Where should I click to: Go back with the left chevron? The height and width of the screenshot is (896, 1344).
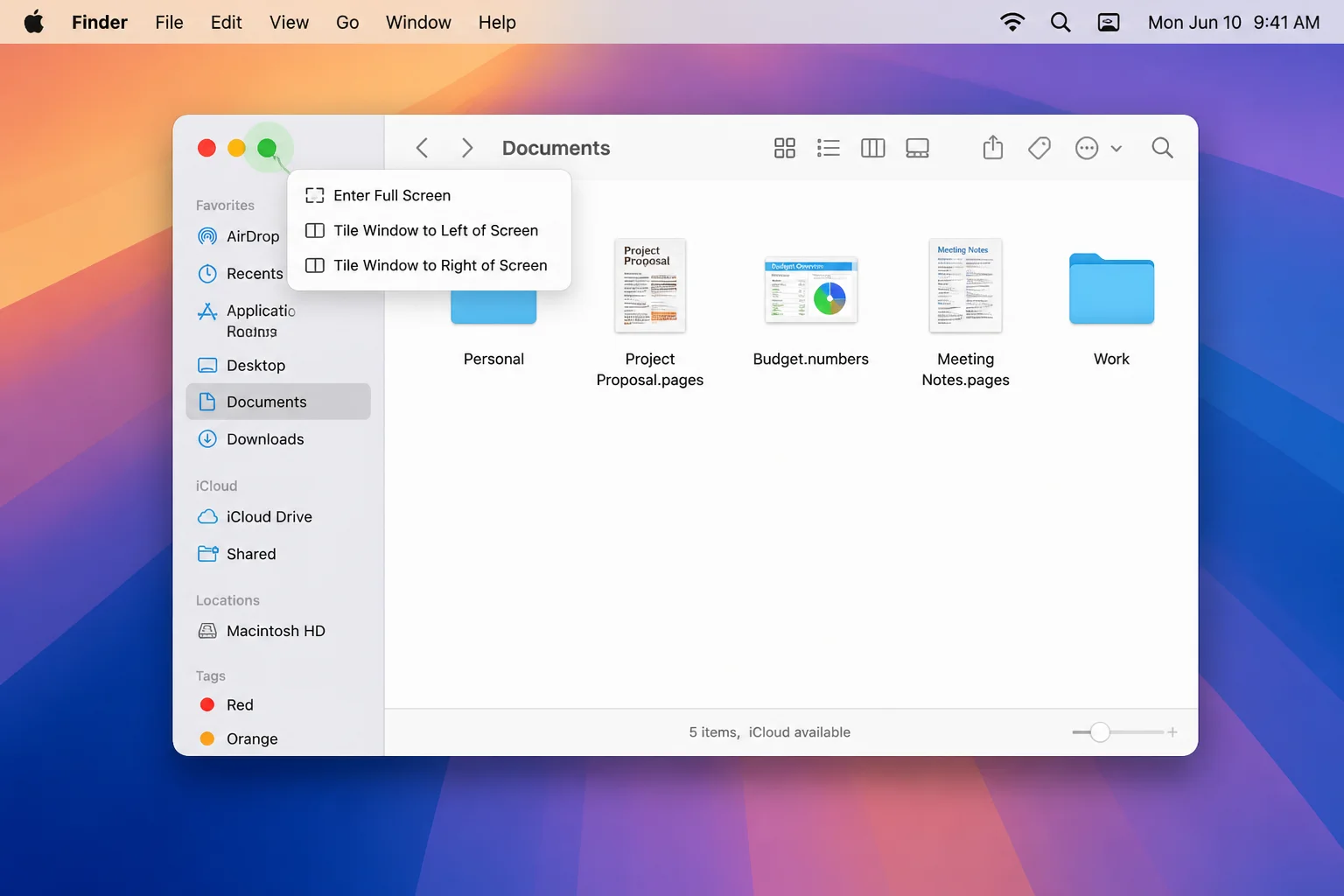click(x=422, y=148)
